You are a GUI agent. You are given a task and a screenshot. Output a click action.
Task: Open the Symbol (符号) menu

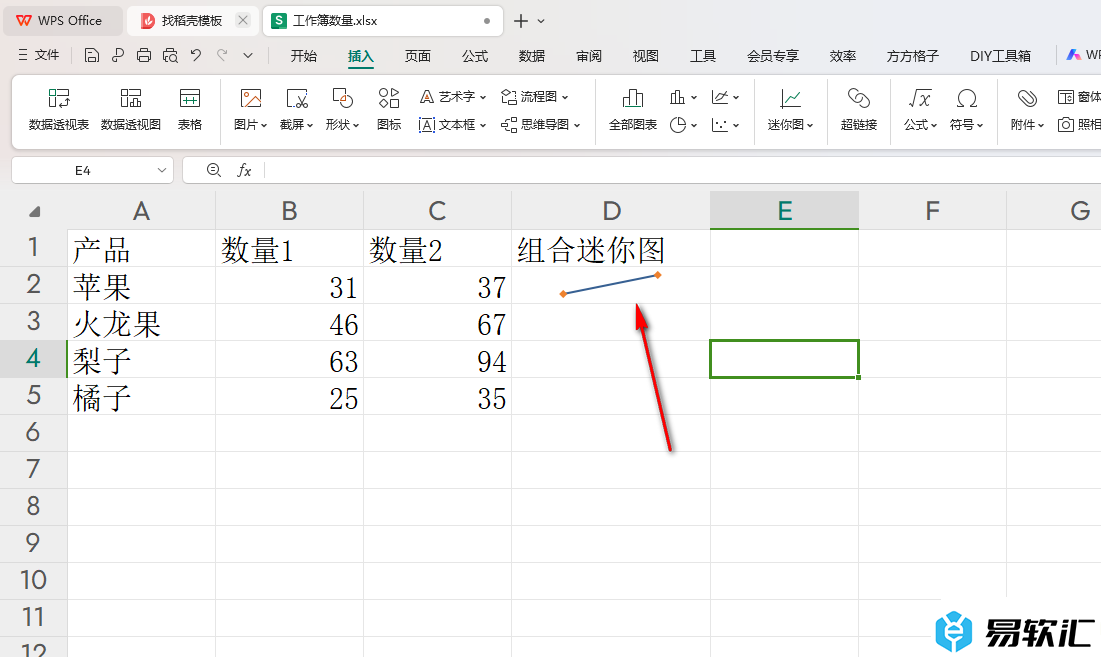tap(967, 110)
